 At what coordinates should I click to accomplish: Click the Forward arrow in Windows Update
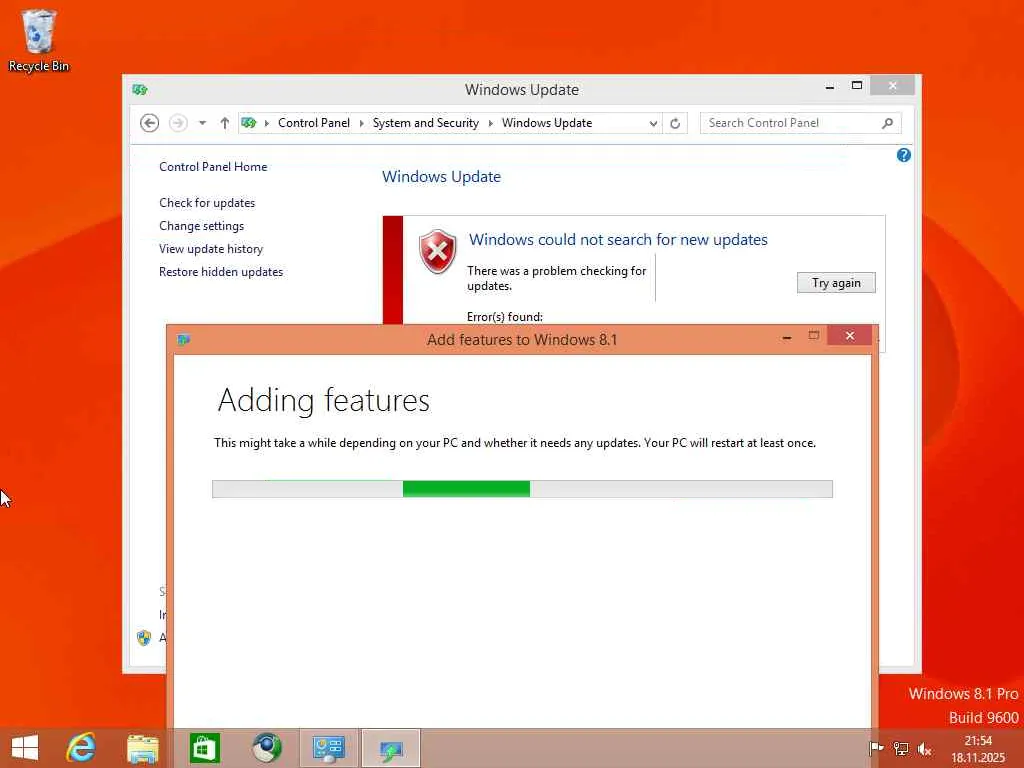click(178, 123)
